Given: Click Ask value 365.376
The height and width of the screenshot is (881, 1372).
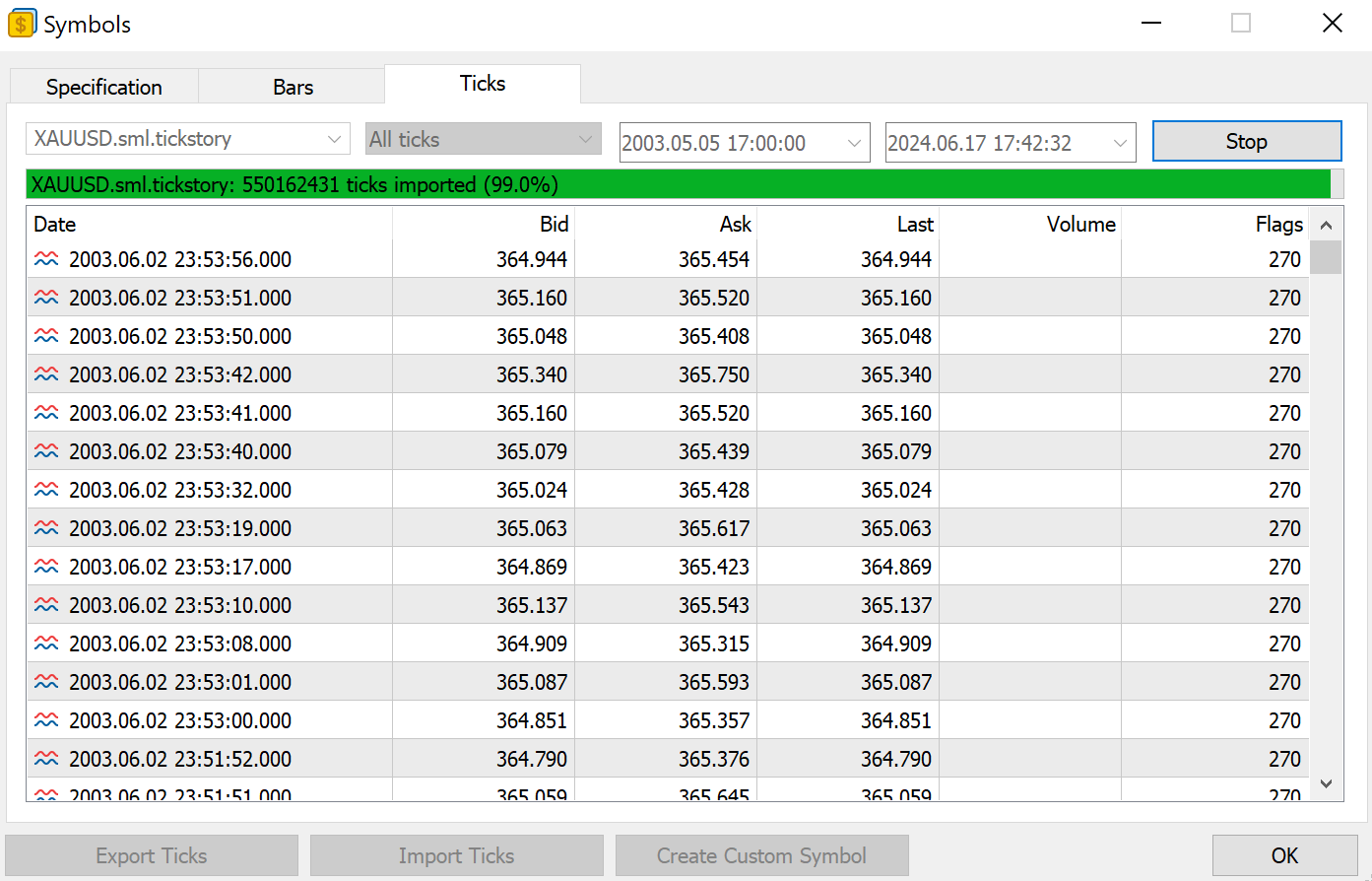Looking at the screenshot, I should (714, 759).
